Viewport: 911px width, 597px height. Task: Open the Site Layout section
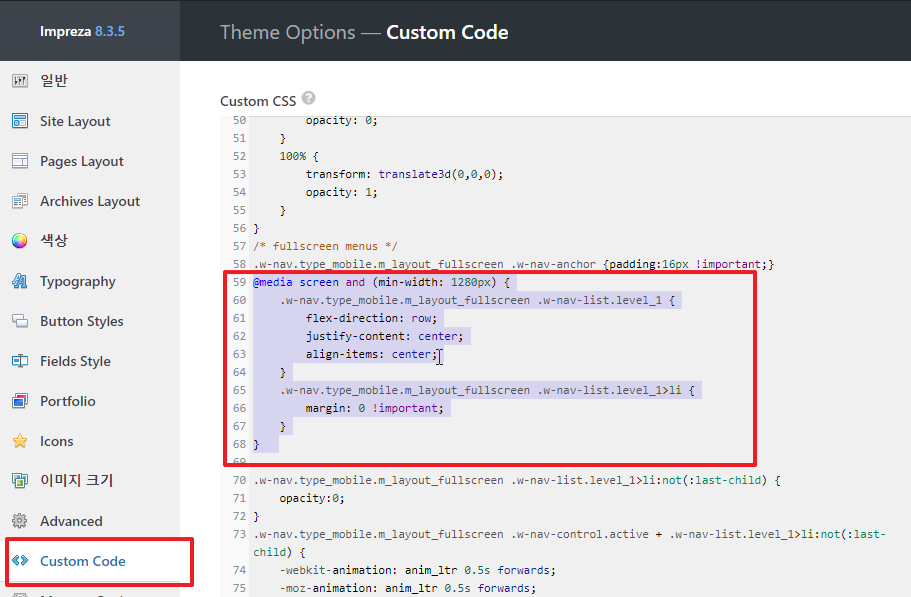[x=75, y=121]
